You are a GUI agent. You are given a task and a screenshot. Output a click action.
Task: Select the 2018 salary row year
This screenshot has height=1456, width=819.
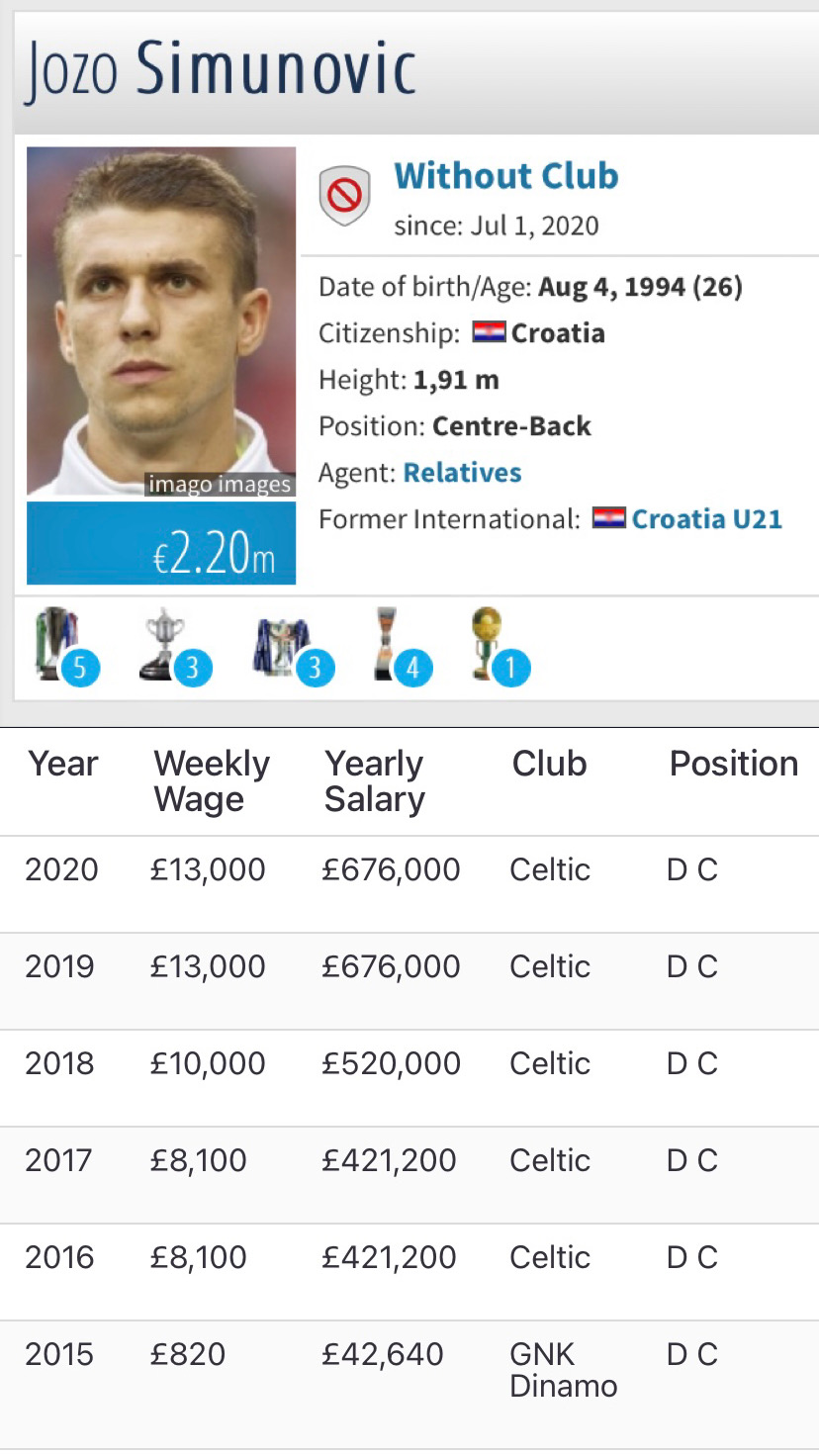tap(59, 1063)
